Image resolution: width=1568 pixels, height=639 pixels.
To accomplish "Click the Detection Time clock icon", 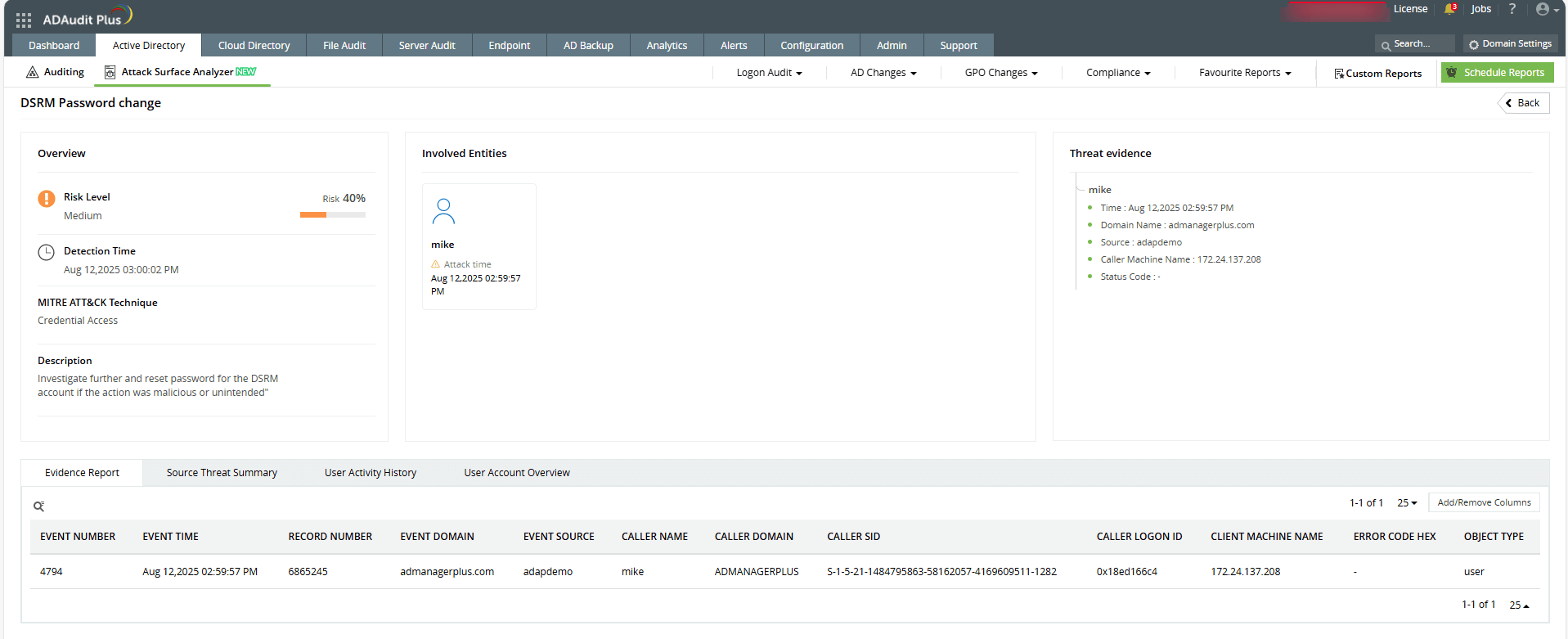I will point(47,252).
